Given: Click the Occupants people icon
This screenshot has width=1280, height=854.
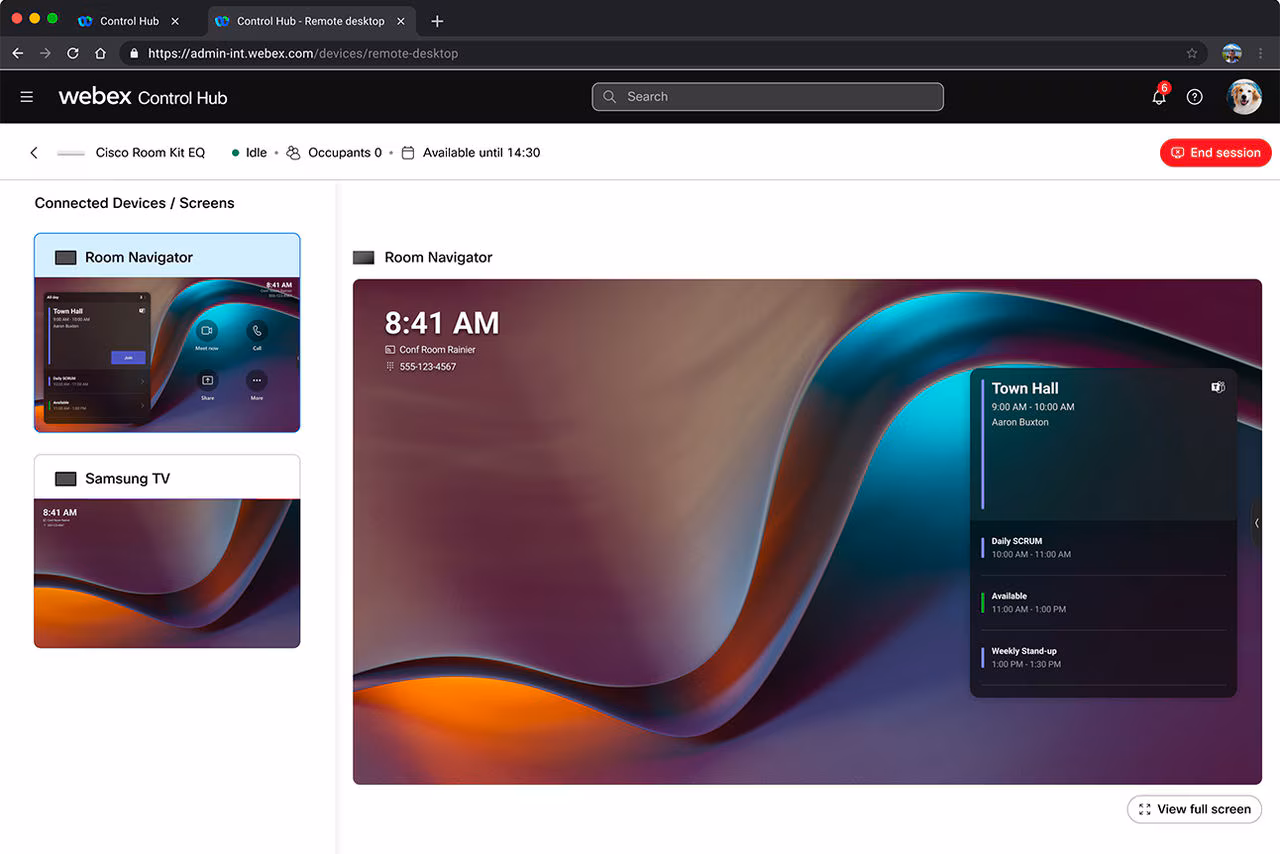Looking at the screenshot, I should click(293, 153).
